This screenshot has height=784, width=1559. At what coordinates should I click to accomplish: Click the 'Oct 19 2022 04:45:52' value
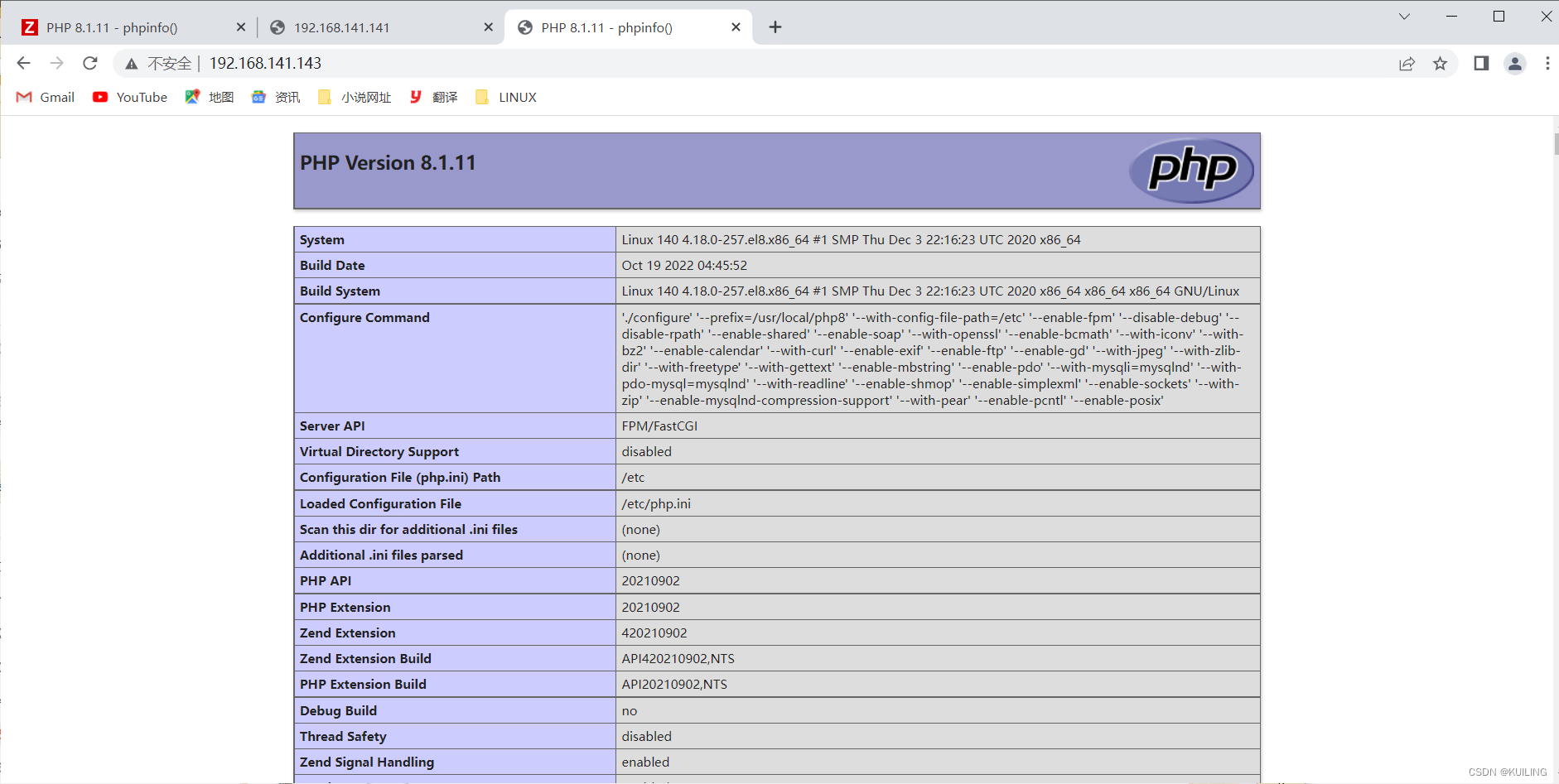(684, 266)
